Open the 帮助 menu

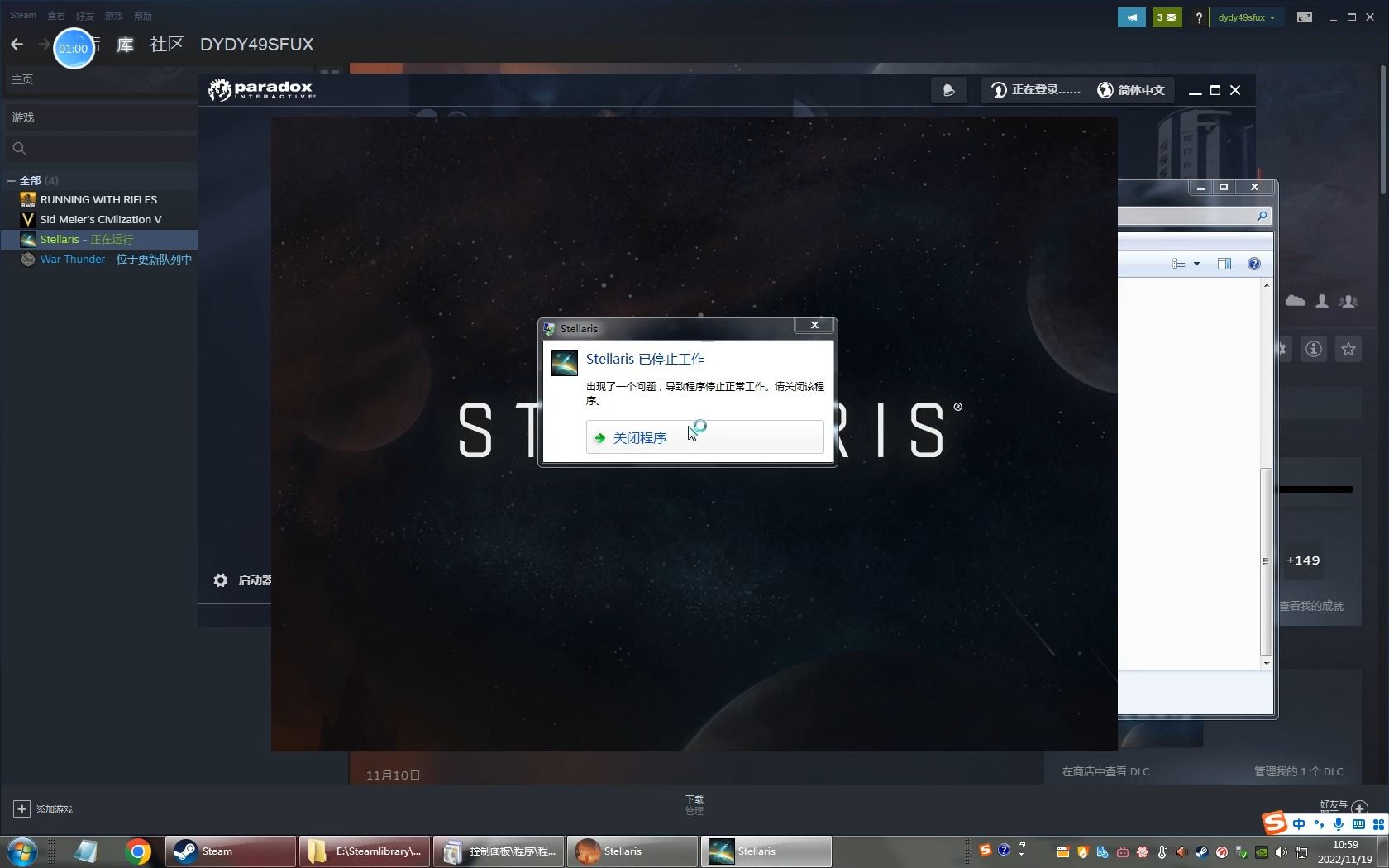coord(142,16)
